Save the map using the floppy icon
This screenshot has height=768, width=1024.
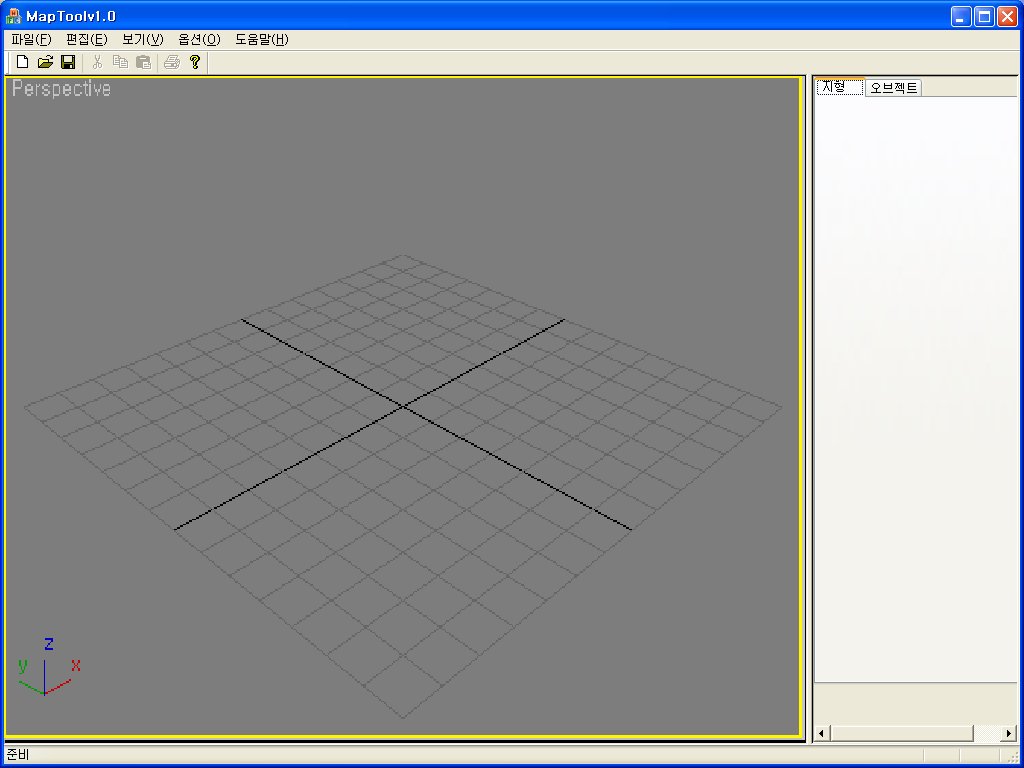[x=68, y=62]
